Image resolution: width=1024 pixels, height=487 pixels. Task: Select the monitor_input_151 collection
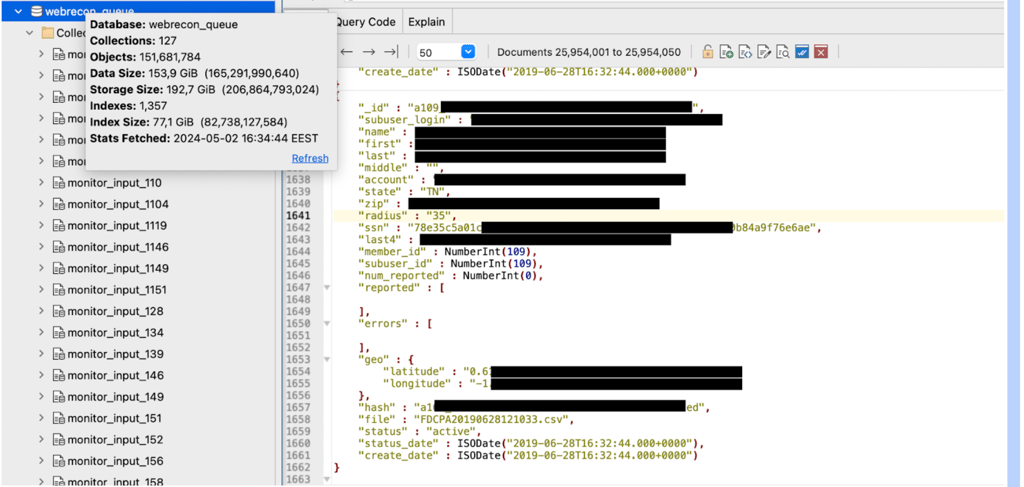[114, 418]
